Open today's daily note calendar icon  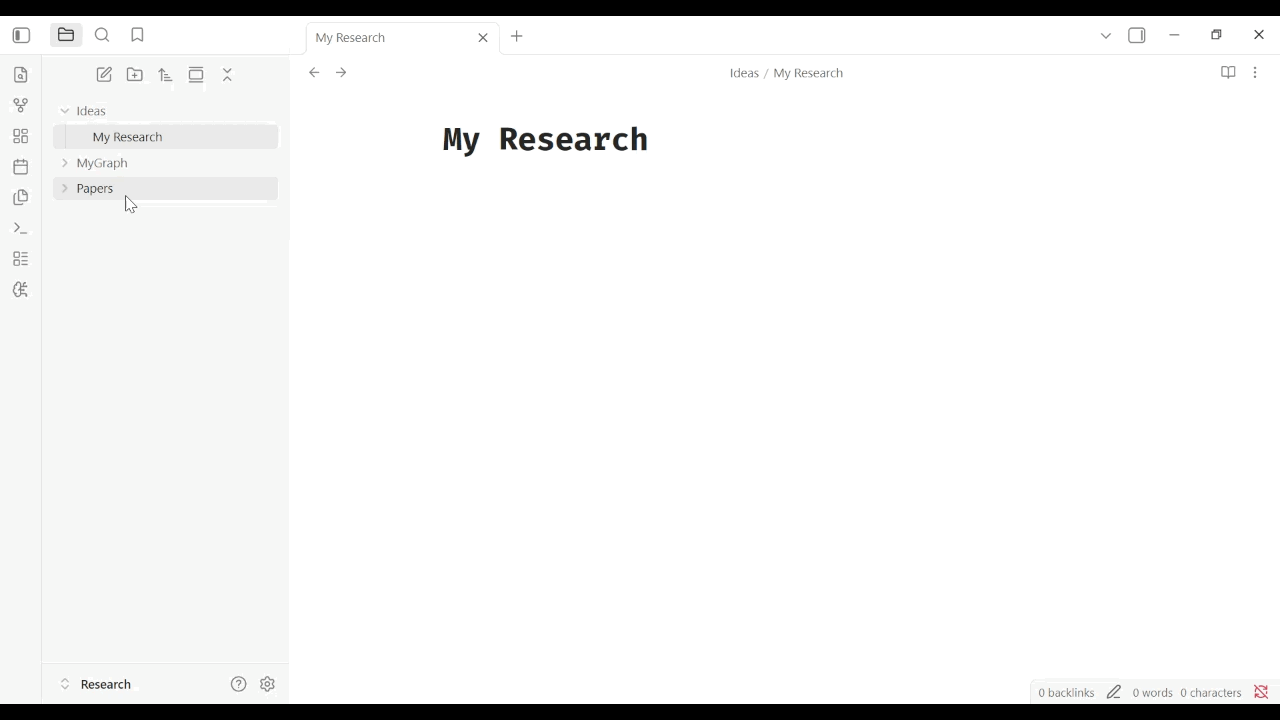[x=21, y=167]
